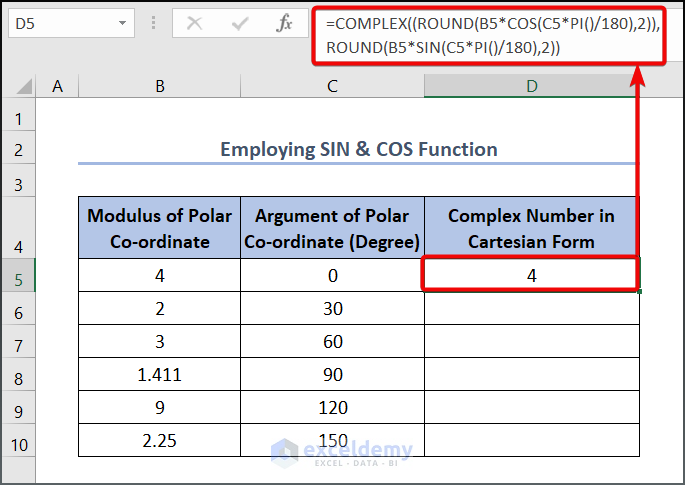Select cell C7 containing 60
This screenshot has width=685, height=485.
coord(332,341)
